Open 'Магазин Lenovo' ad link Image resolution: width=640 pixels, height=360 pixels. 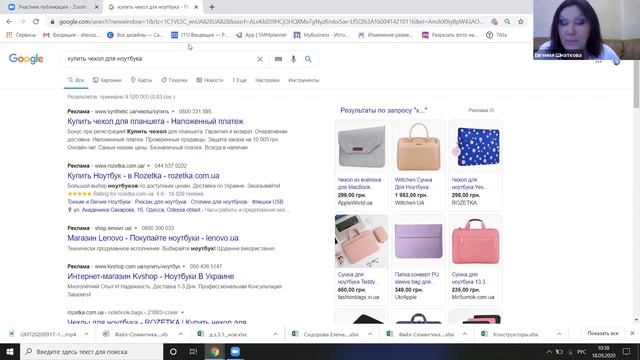(153, 238)
